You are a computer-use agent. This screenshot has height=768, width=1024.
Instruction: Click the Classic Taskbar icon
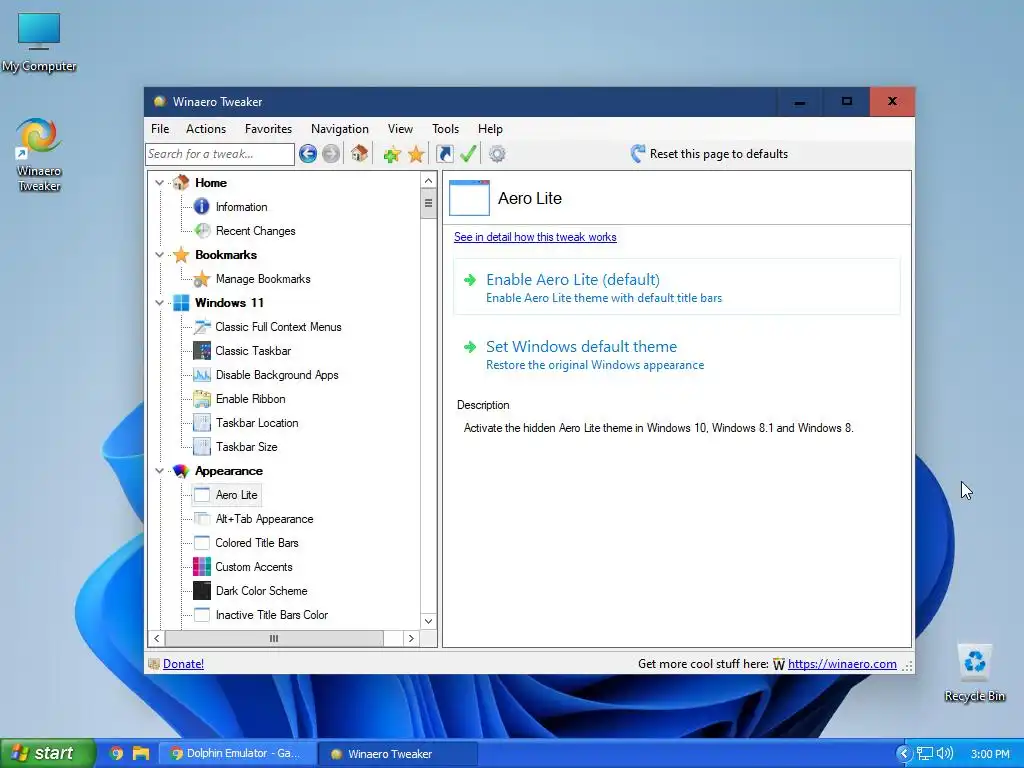coord(202,351)
